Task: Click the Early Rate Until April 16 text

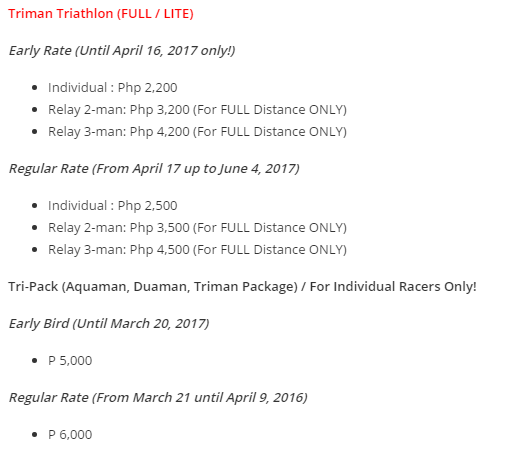Action: (x=122, y=51)
